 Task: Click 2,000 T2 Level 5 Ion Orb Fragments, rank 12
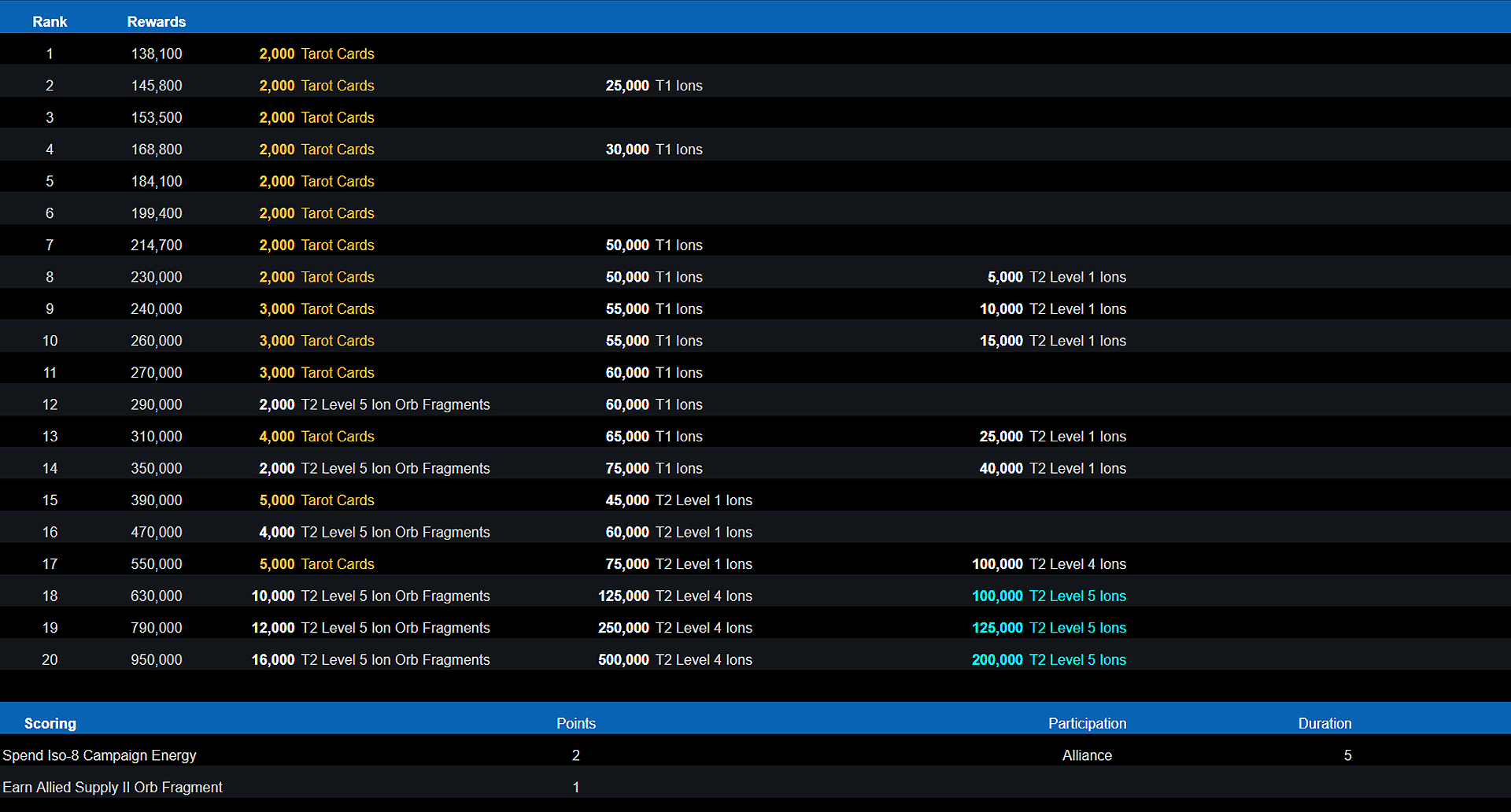point(375,404)
